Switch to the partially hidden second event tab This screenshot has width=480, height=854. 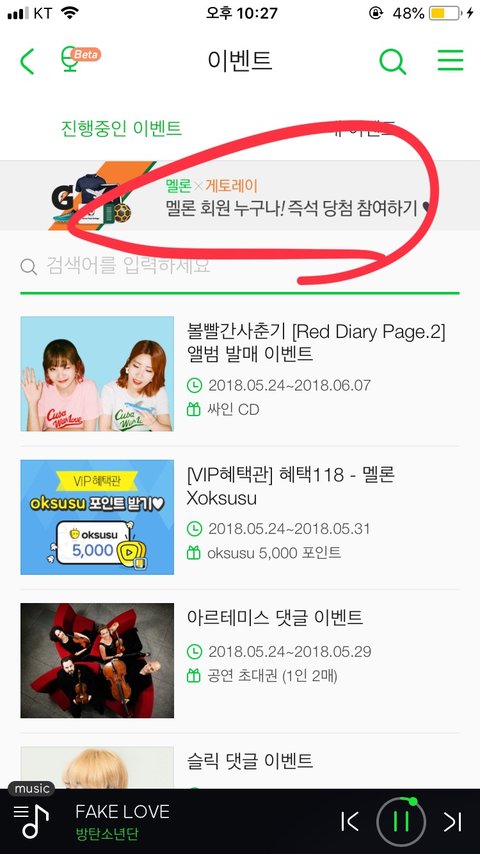click(362, 129)
